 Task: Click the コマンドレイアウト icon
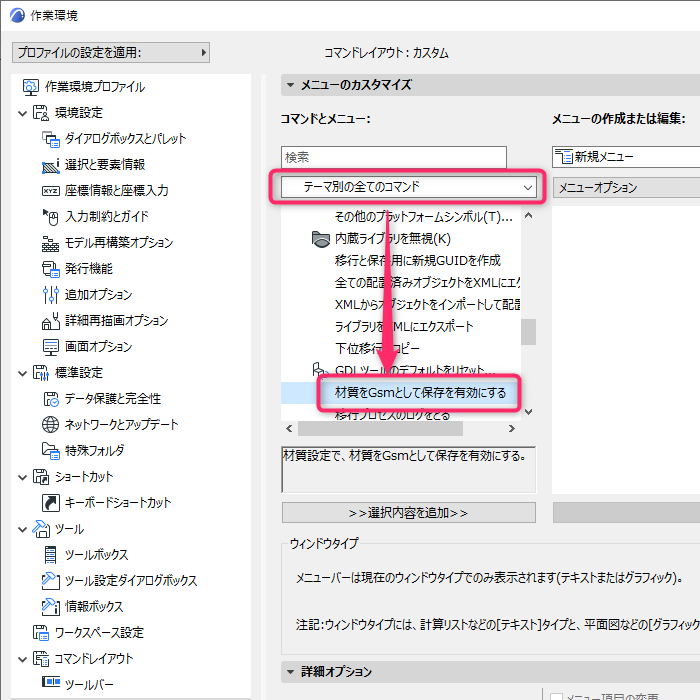tap(41, 658)
